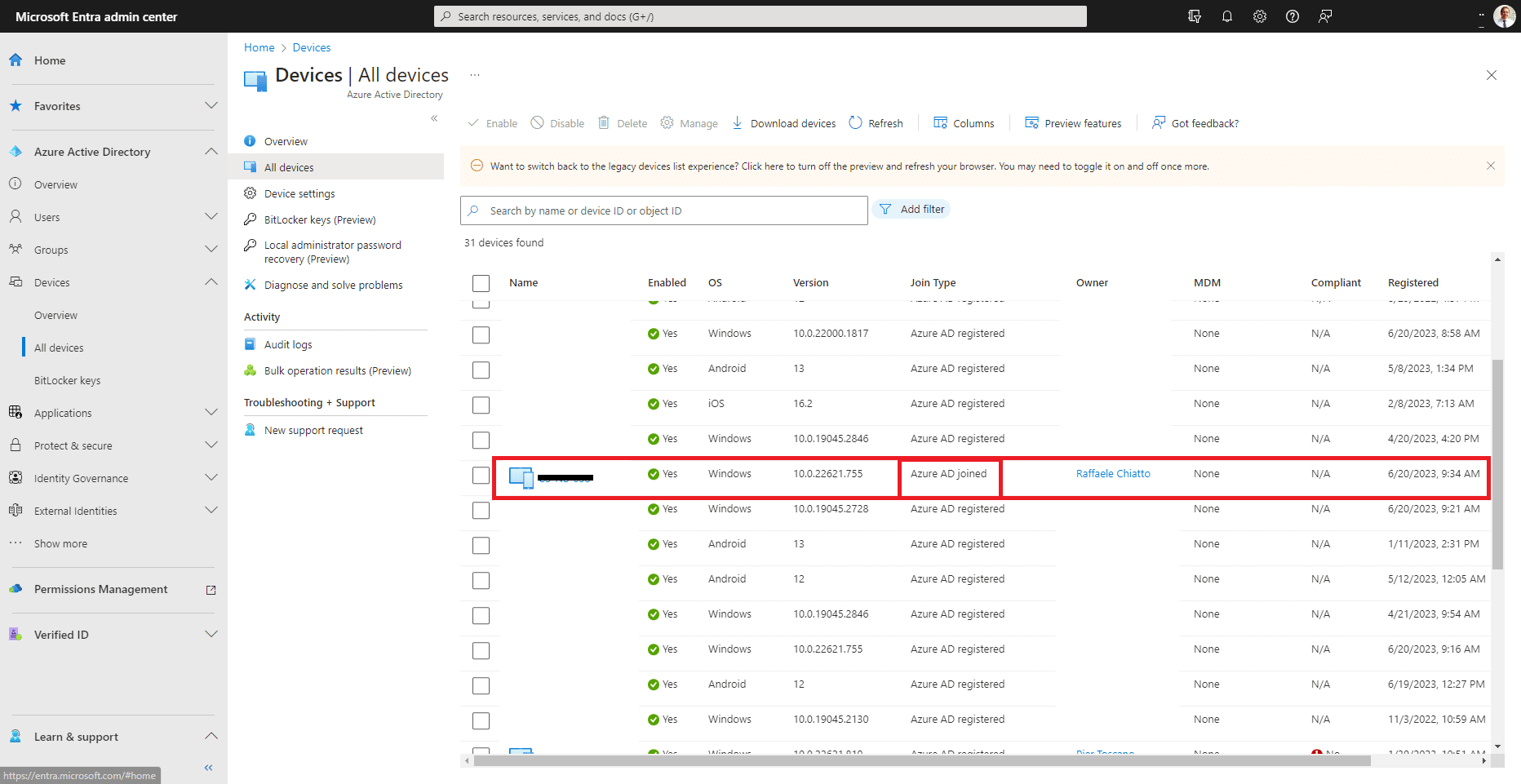The image size is (1521, 784).
Task: Click the device icon in Azure AD joined row
Action: (x=521, y=477)
